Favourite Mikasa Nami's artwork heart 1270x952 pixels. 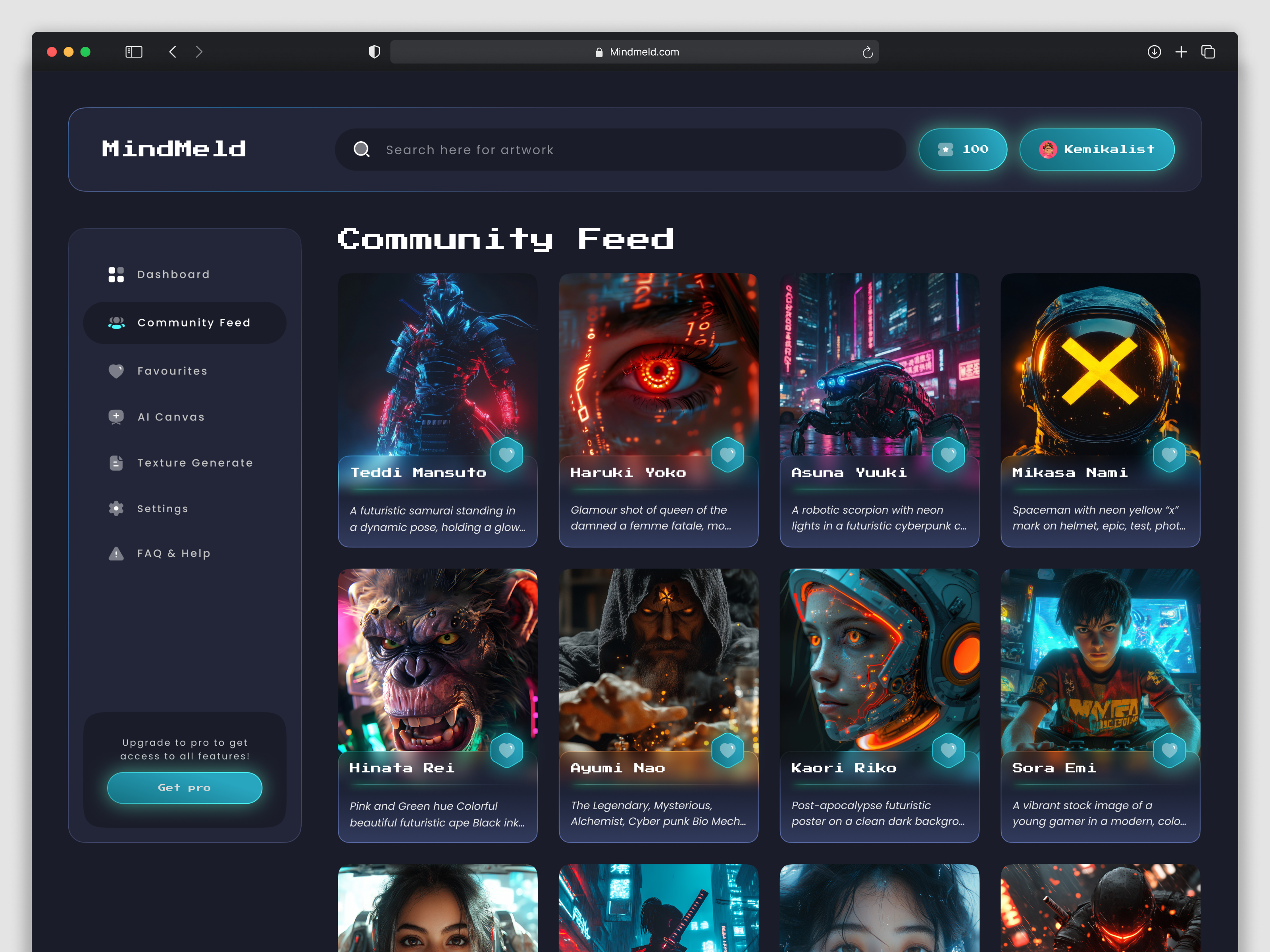[1170, 455]
